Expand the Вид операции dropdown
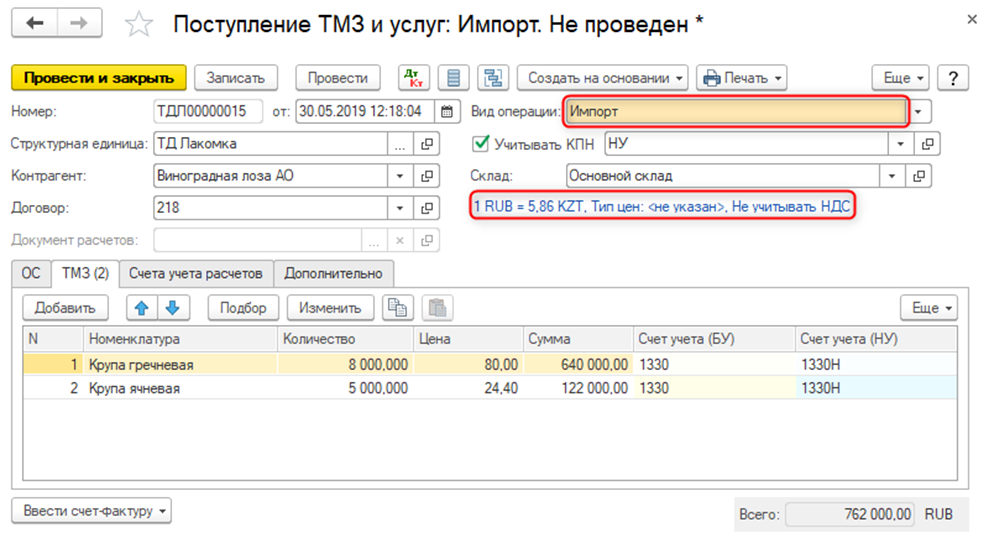The height and width of the screenshot is (533, 989). tap(919, 111)
